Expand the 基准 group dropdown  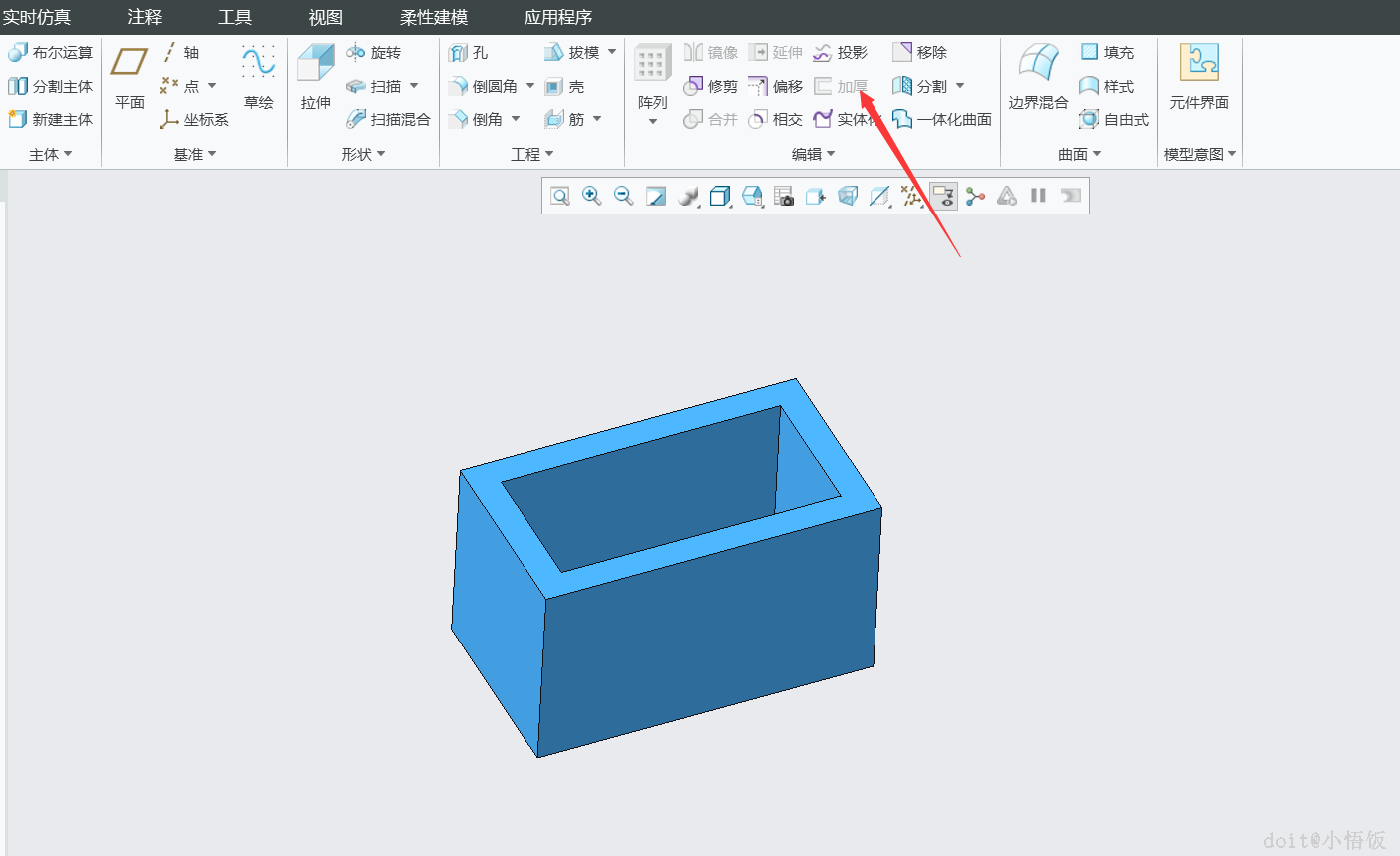tap(195, 154)
